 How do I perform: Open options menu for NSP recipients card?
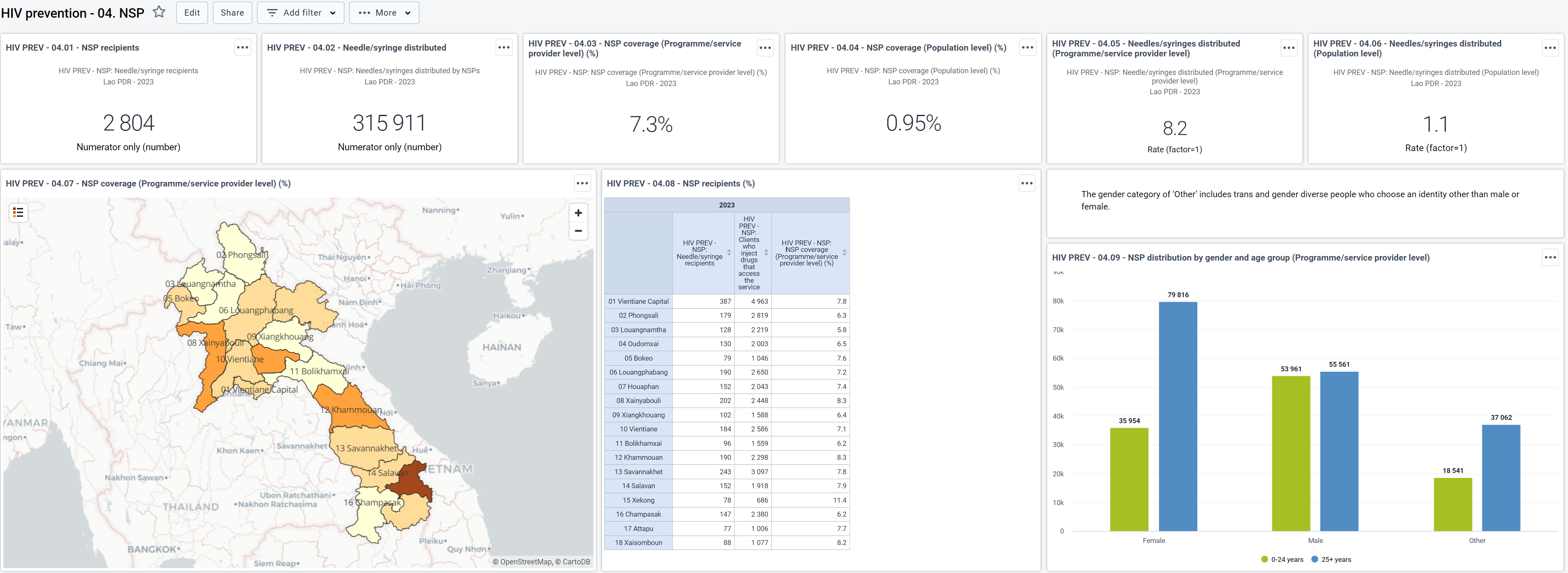(x=242, y=47)
